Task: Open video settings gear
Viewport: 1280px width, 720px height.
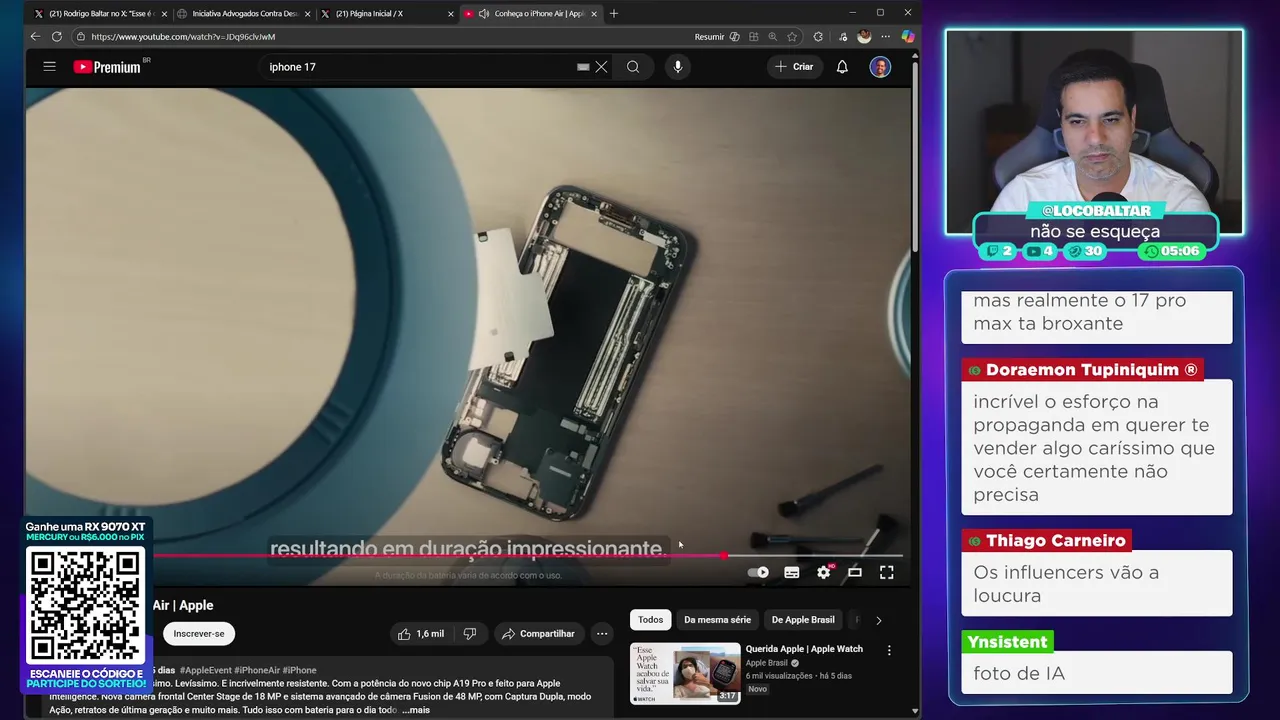Action: point(823,572)
